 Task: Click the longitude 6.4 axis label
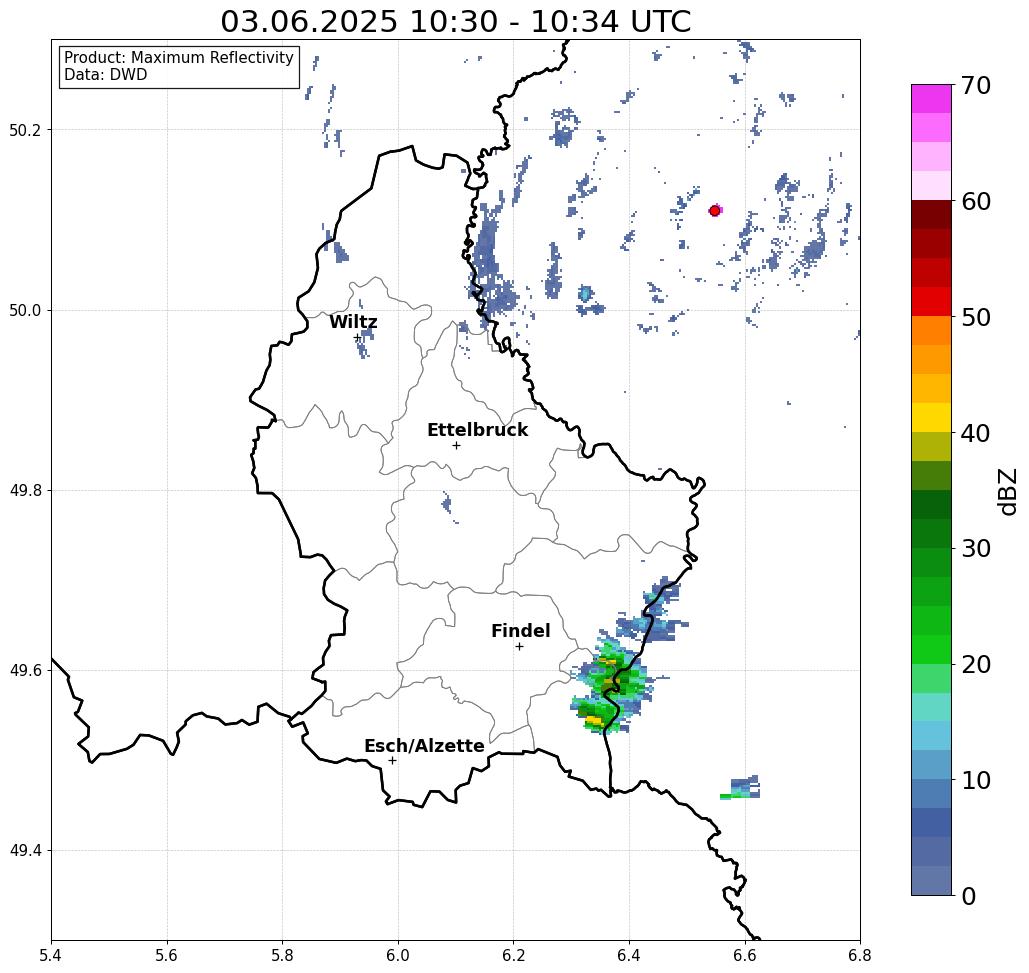(x=629, y=955)
